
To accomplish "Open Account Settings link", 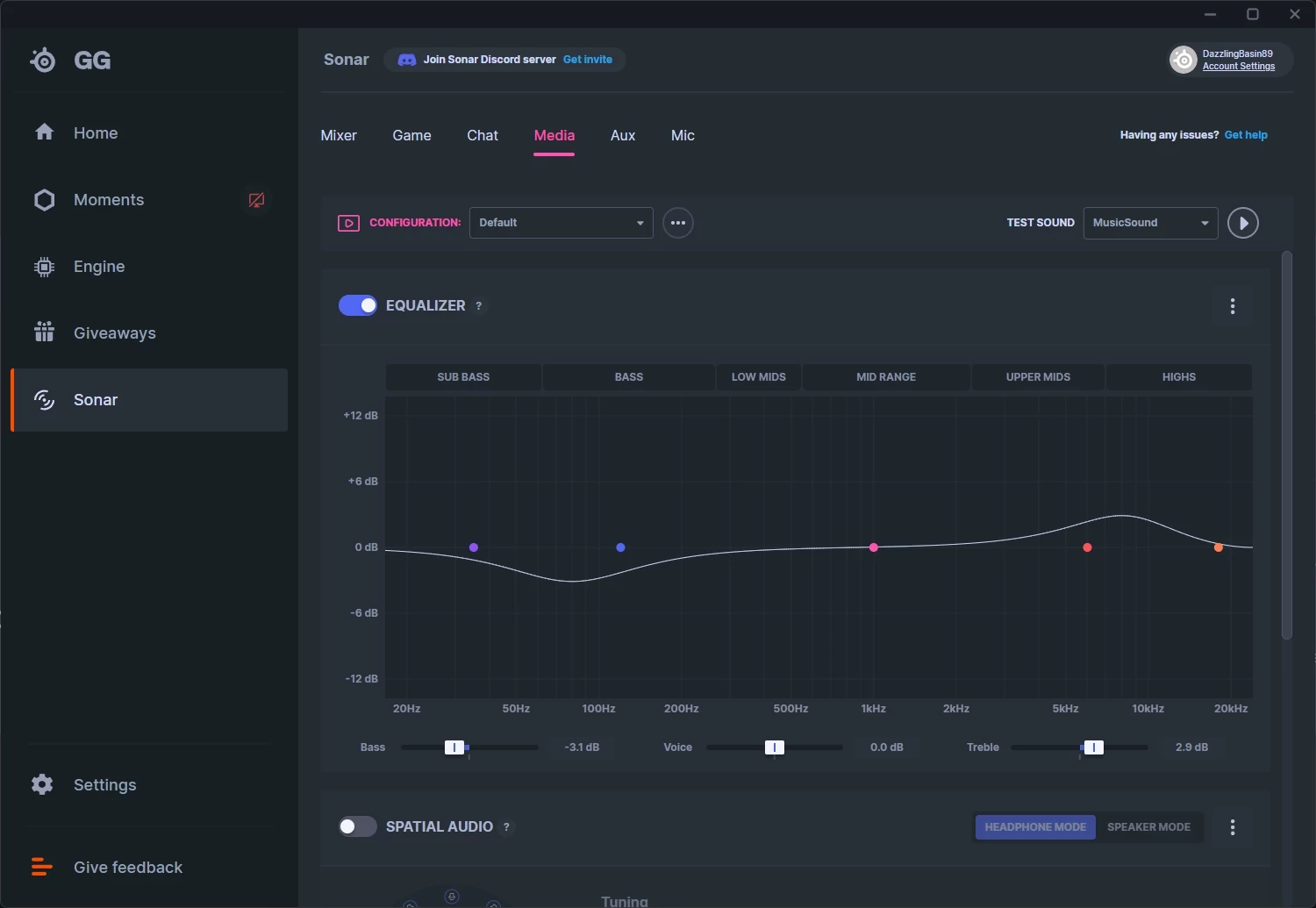I will pos(1239,67).
